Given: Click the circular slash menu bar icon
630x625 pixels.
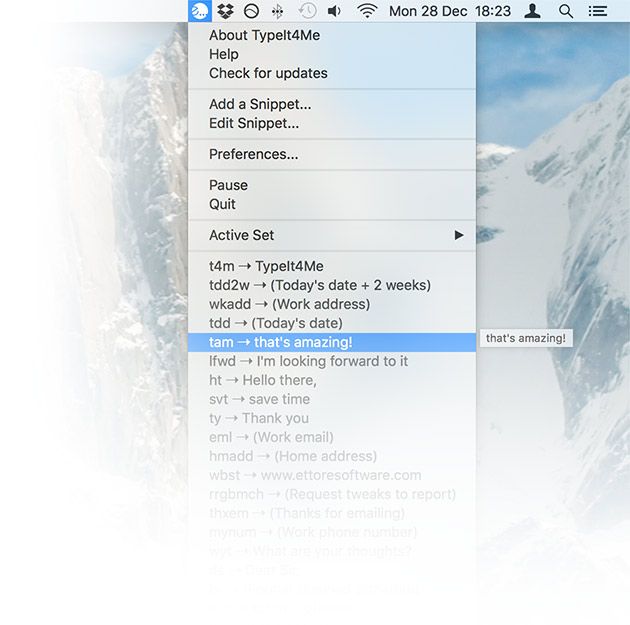Looking at the screenshot, I should coord(252,11).
